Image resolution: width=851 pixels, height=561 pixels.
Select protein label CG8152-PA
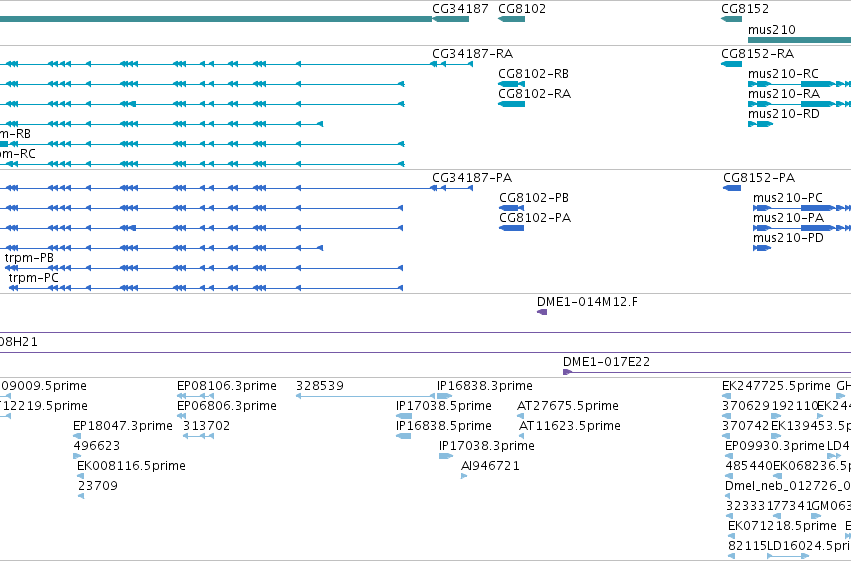tap(759, 178)
